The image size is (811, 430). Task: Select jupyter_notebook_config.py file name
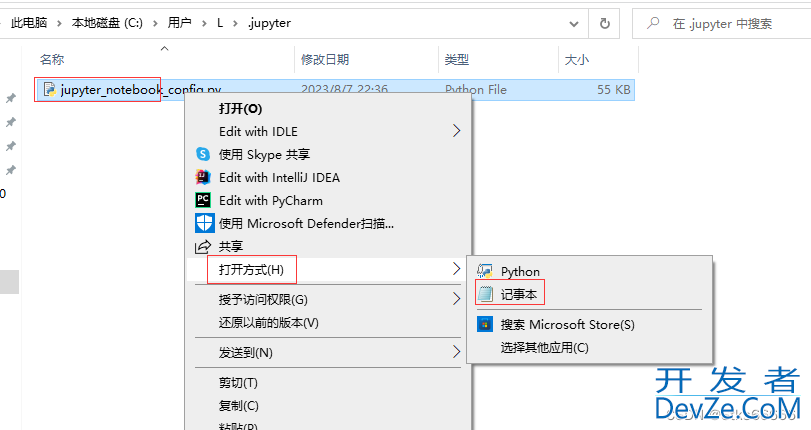[141, 90]
